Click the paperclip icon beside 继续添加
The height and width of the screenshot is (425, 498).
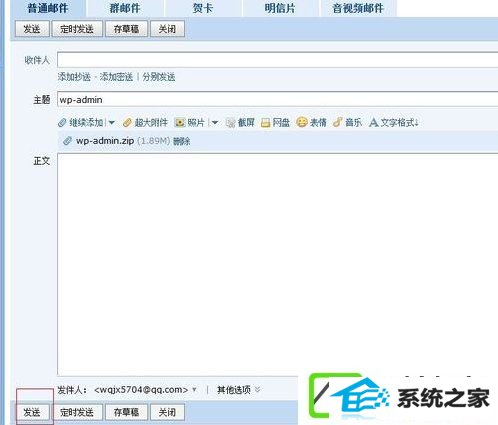point(62,123)
